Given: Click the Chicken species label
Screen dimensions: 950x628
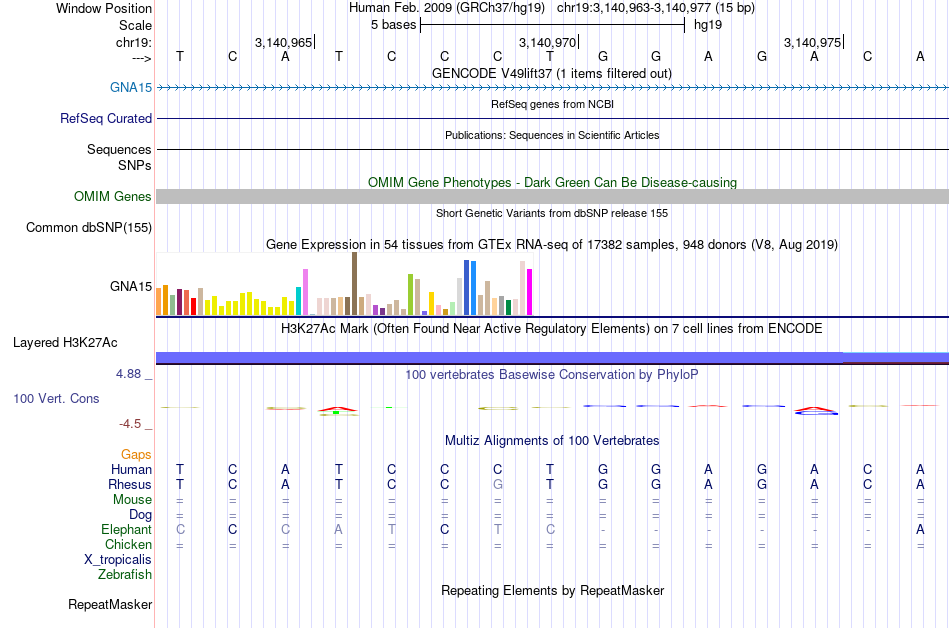Looking at the screenshot, I should [x=128, y=544].
